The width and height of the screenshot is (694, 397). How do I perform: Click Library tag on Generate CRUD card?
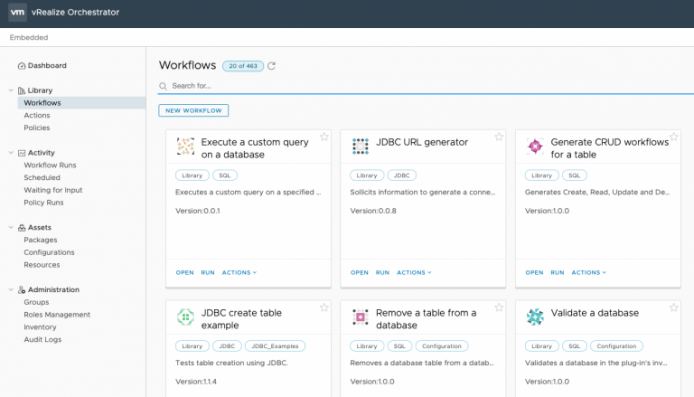[x=541, y=175]
